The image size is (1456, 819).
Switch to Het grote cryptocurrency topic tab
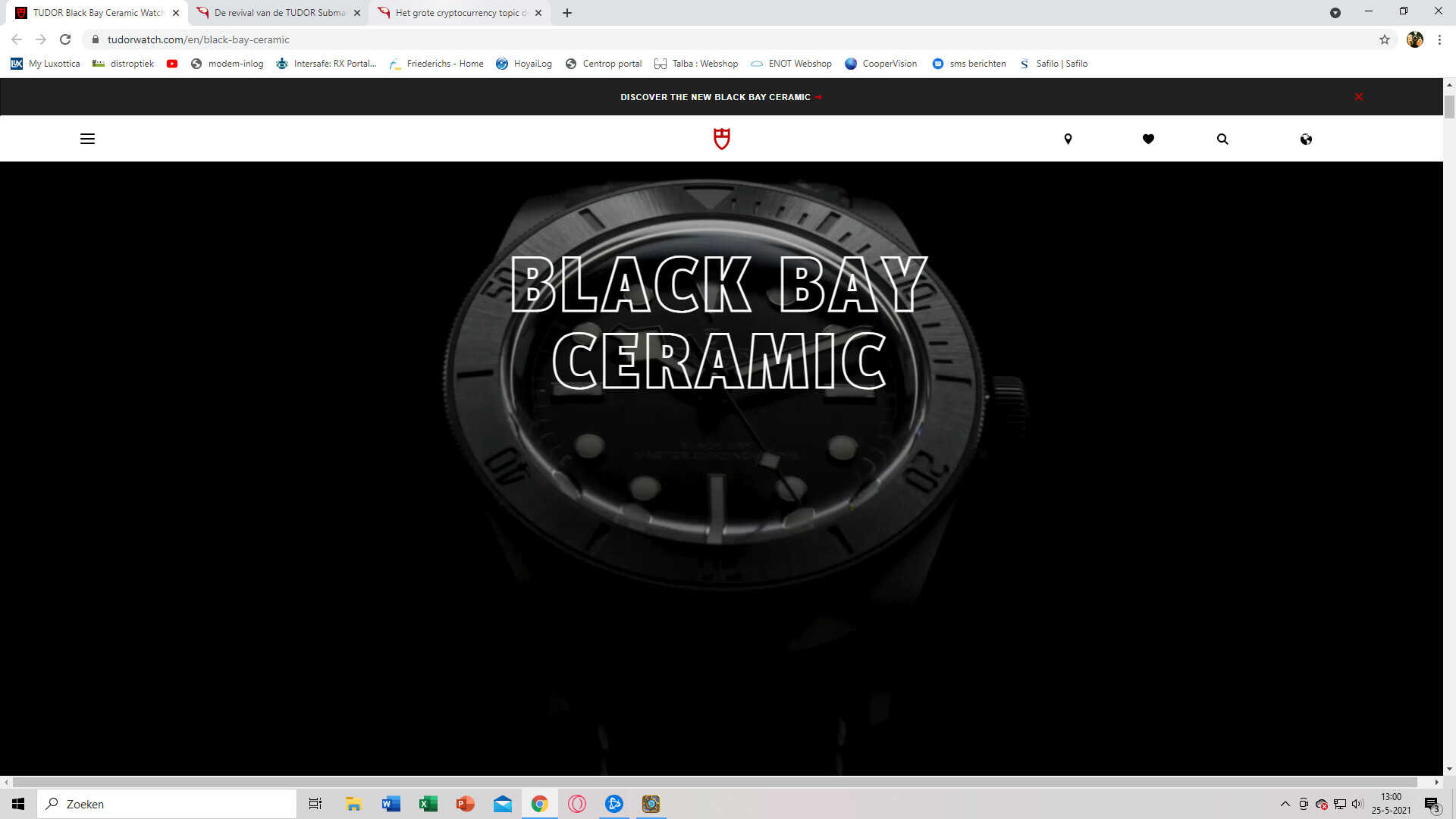click(x=460, y=13)
